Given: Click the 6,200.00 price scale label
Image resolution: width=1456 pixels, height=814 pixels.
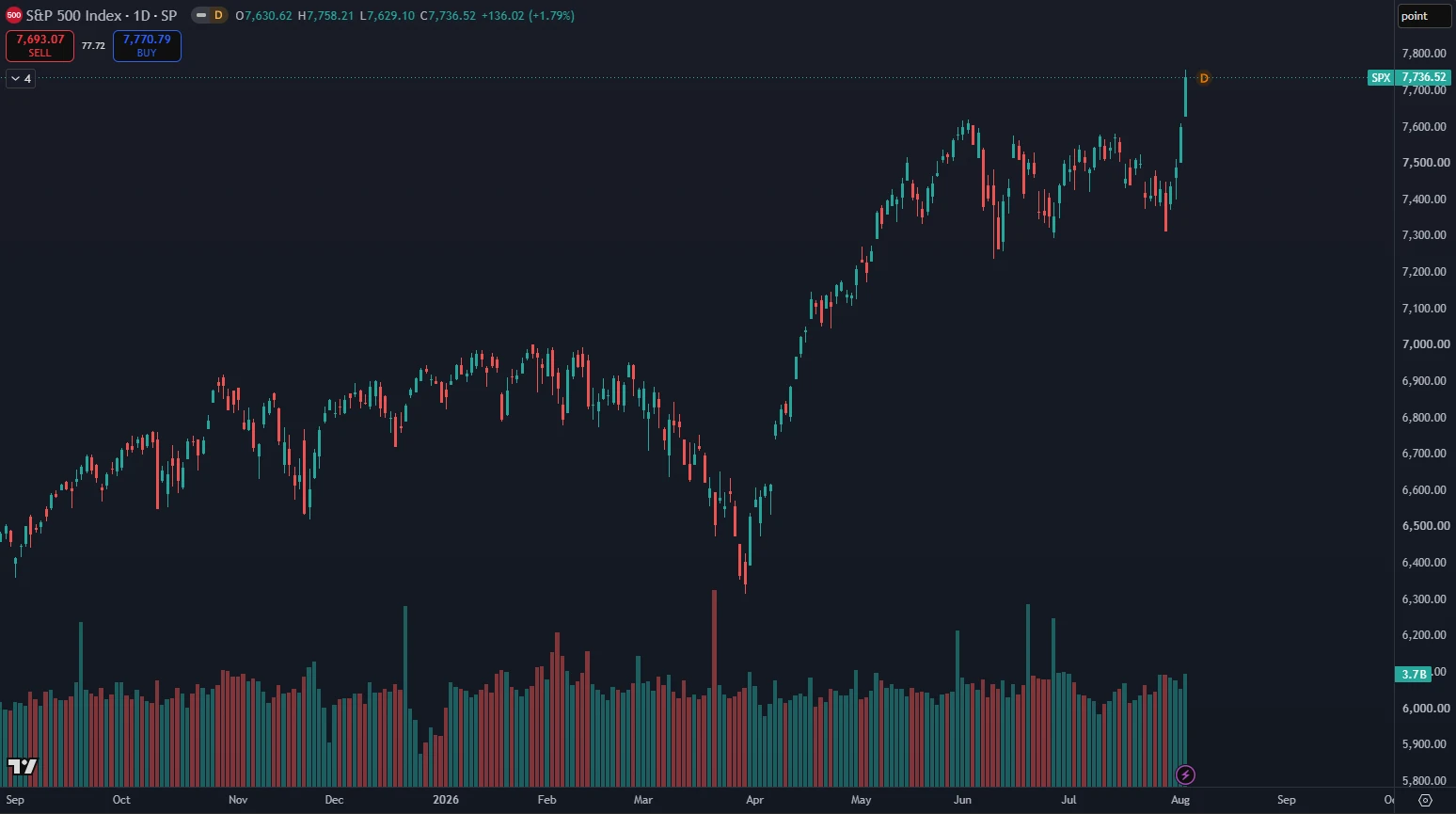Looking at the screenshot, I should pyautogui.click(x=1424, y=635).
